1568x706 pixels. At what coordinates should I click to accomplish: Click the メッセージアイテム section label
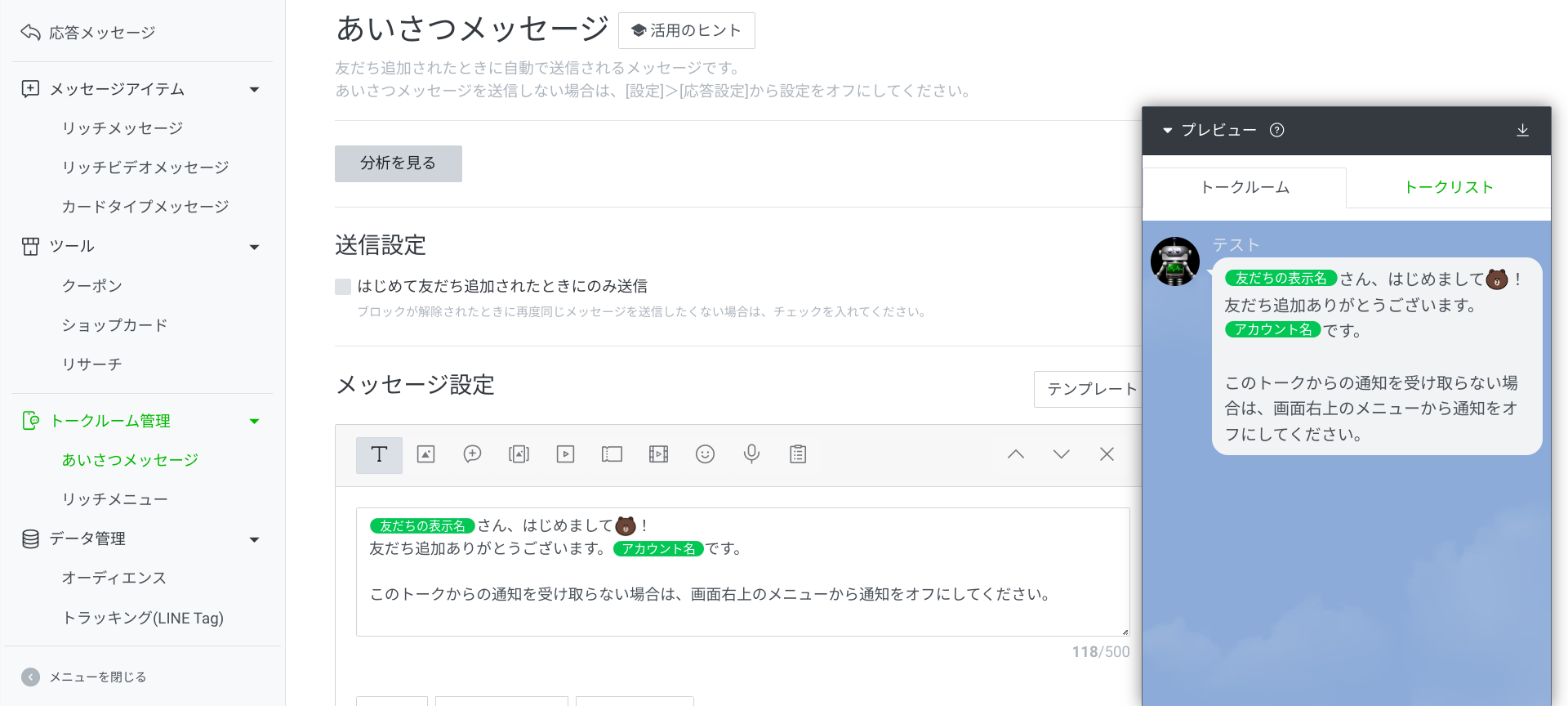pyautogui.click(x=117, y=89)
